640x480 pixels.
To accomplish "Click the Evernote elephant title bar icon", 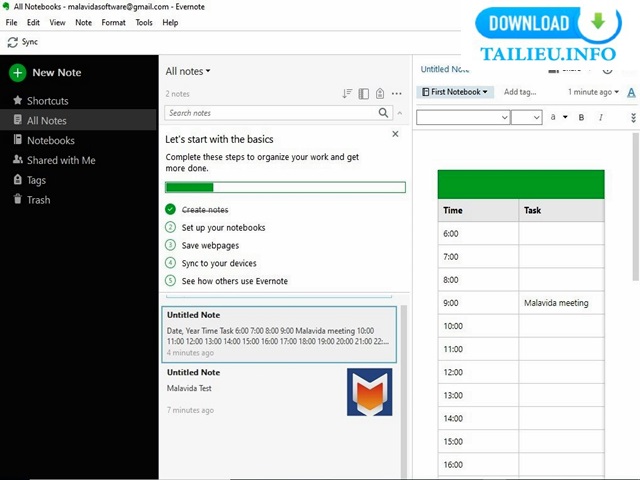I will pyautogui.click(x=6, y=6).
